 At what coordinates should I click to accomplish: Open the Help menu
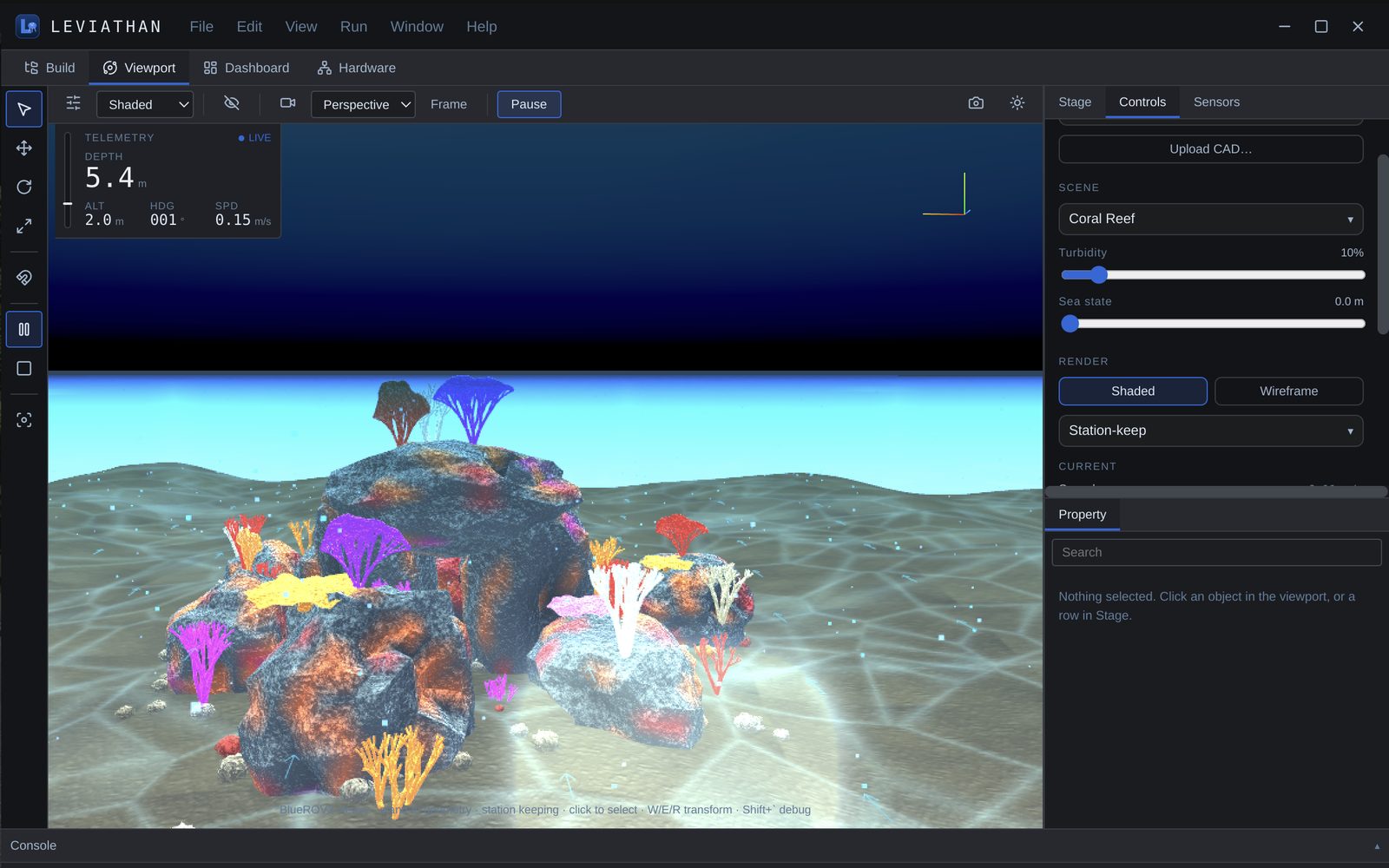tap(482, 27)
